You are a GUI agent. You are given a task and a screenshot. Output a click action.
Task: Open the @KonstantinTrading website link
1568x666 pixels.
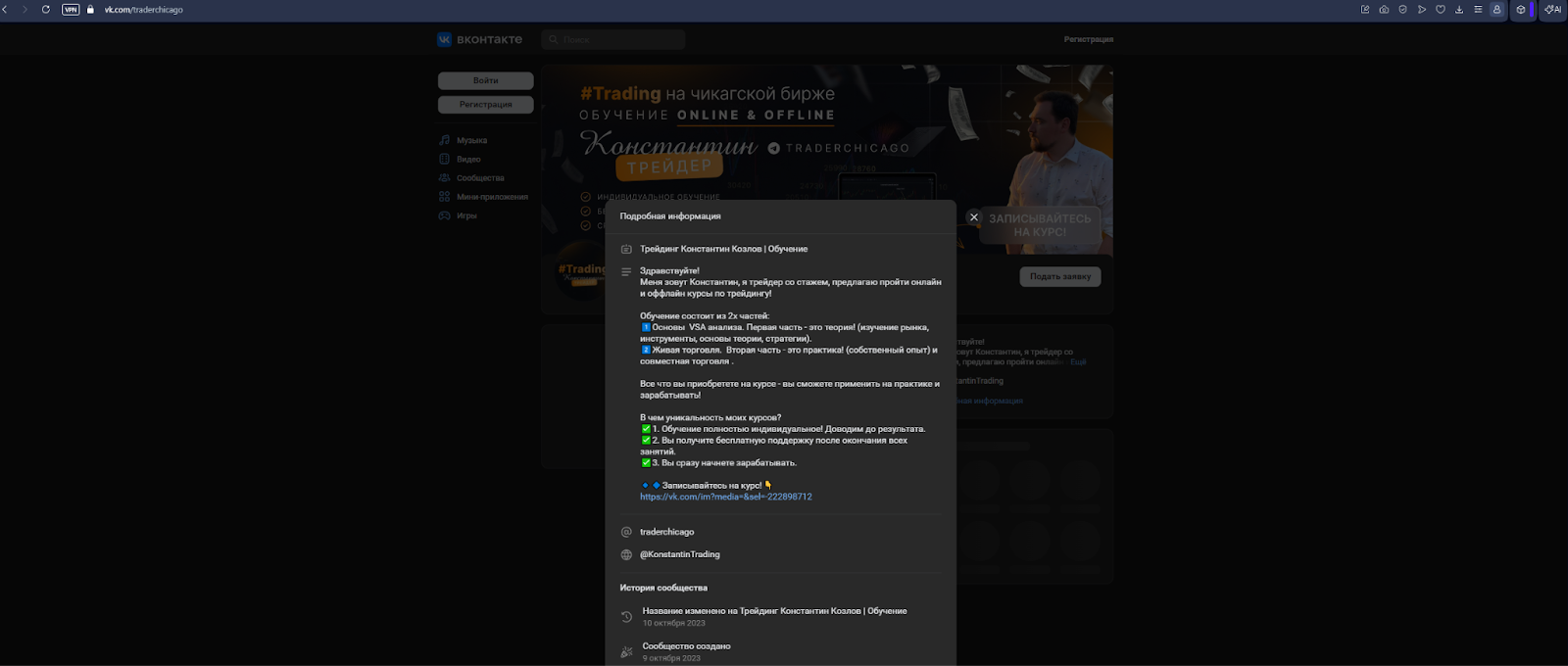tap(679, 554)
